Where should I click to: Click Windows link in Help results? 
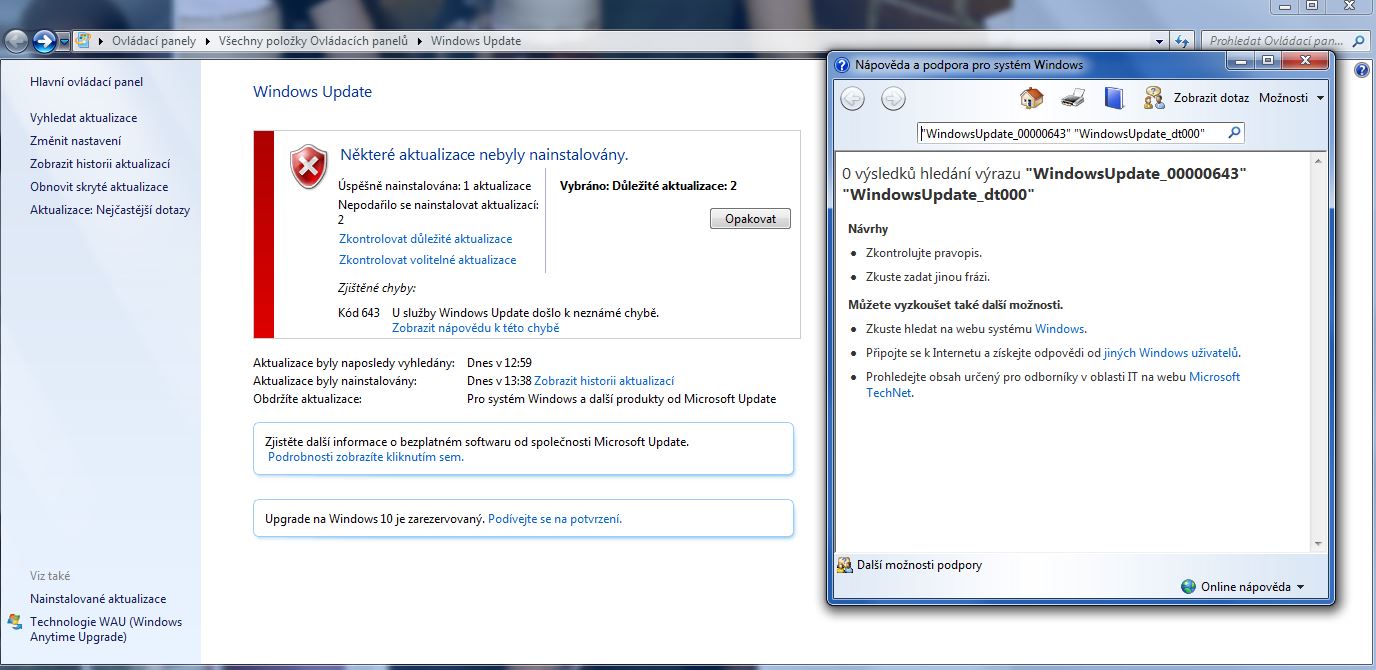point(1060,328)
